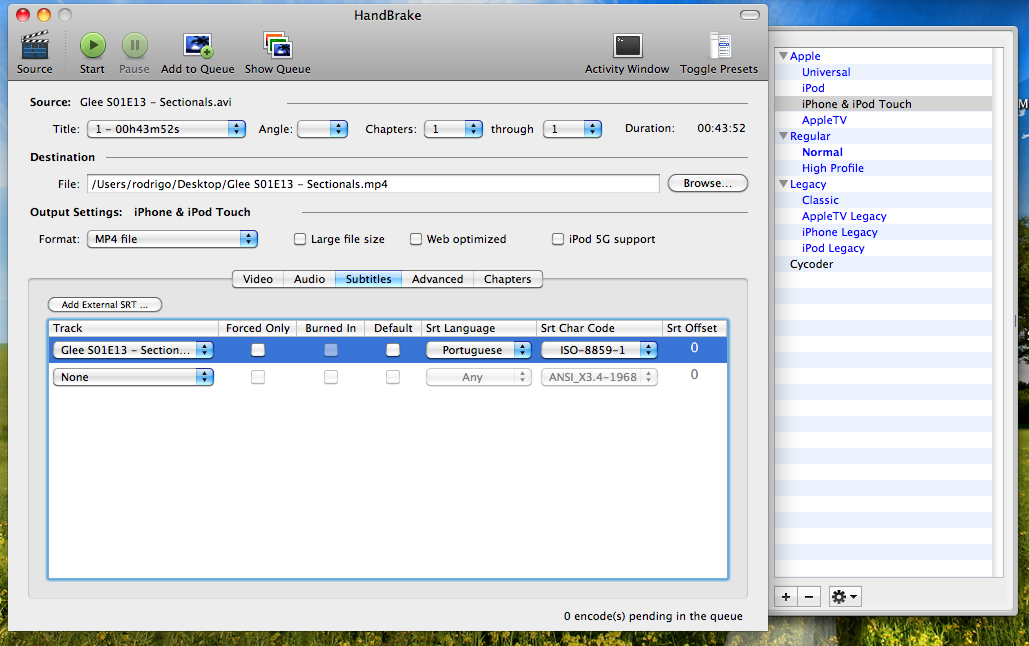This screenshot has width=1029, height=646.
Task: Click the Srt Char Code column header
Action: (x=599, y=328)
